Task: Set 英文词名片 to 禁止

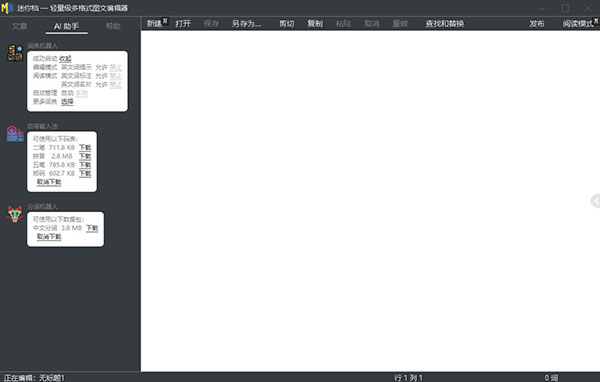Action: tap(116, 85)
